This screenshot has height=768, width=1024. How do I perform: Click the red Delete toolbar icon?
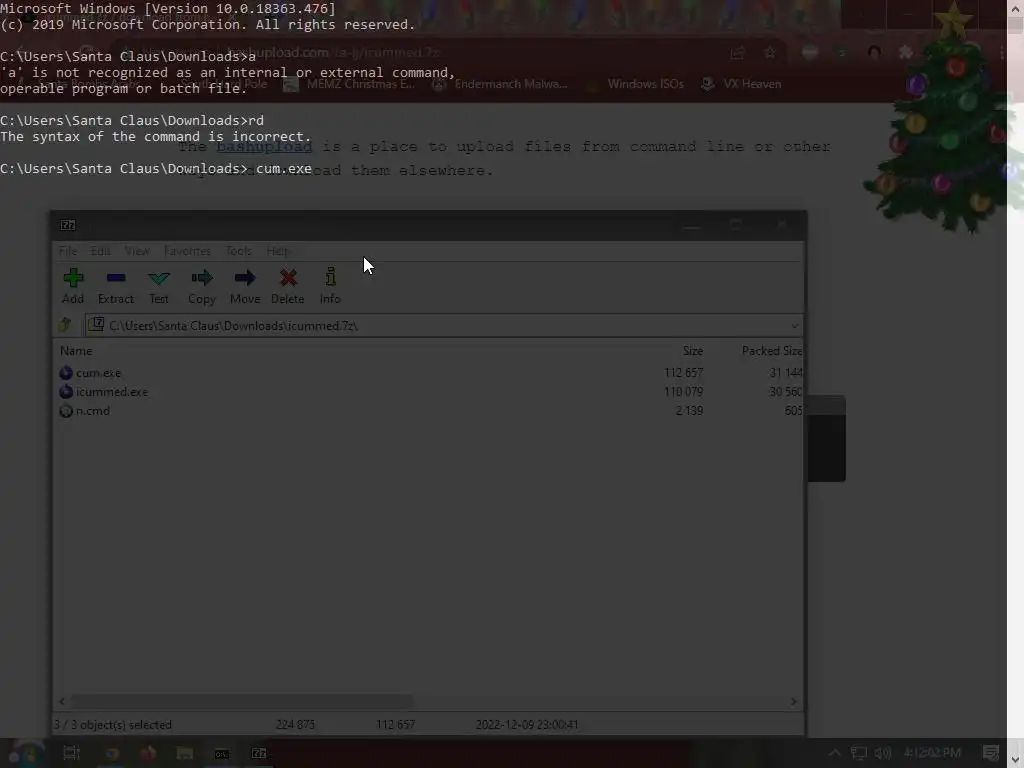tap(287, 286)
